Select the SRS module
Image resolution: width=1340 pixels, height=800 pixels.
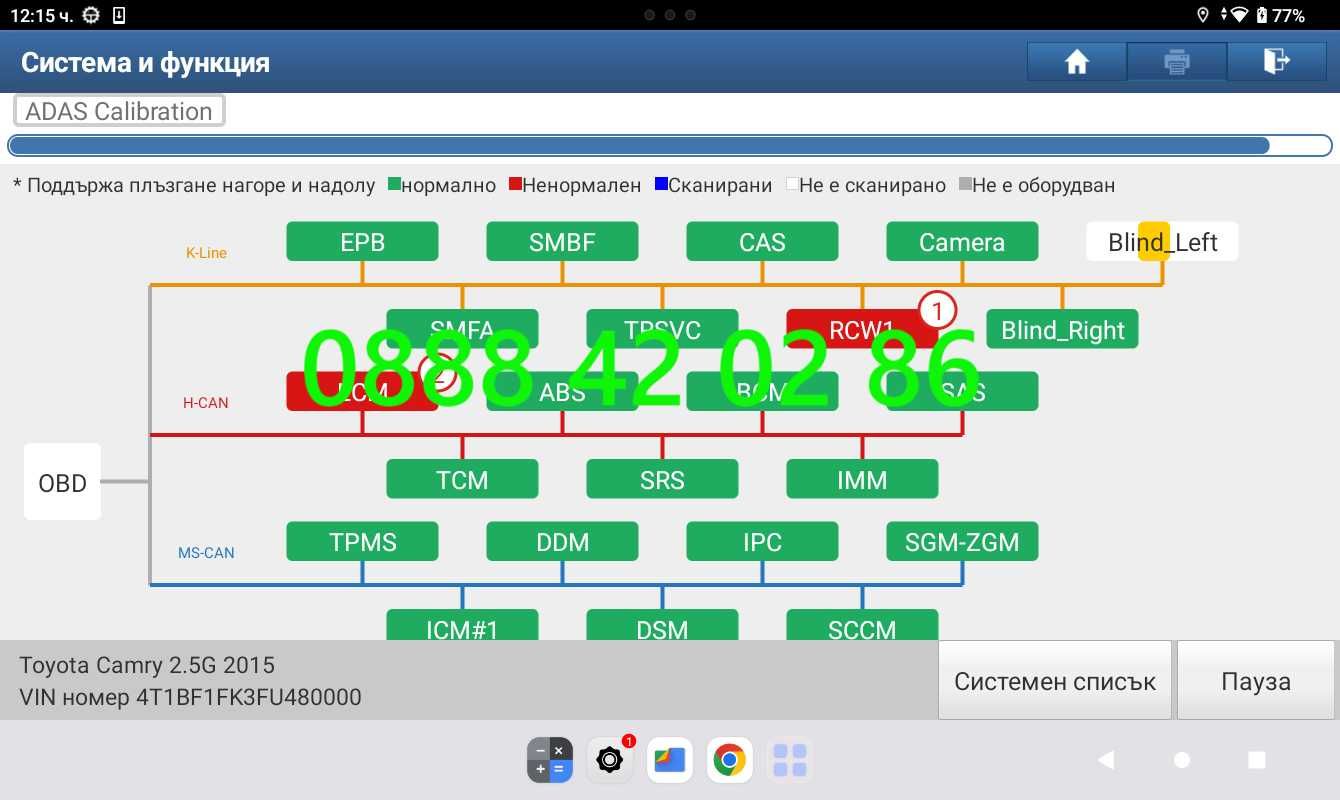tap(662, 480)
